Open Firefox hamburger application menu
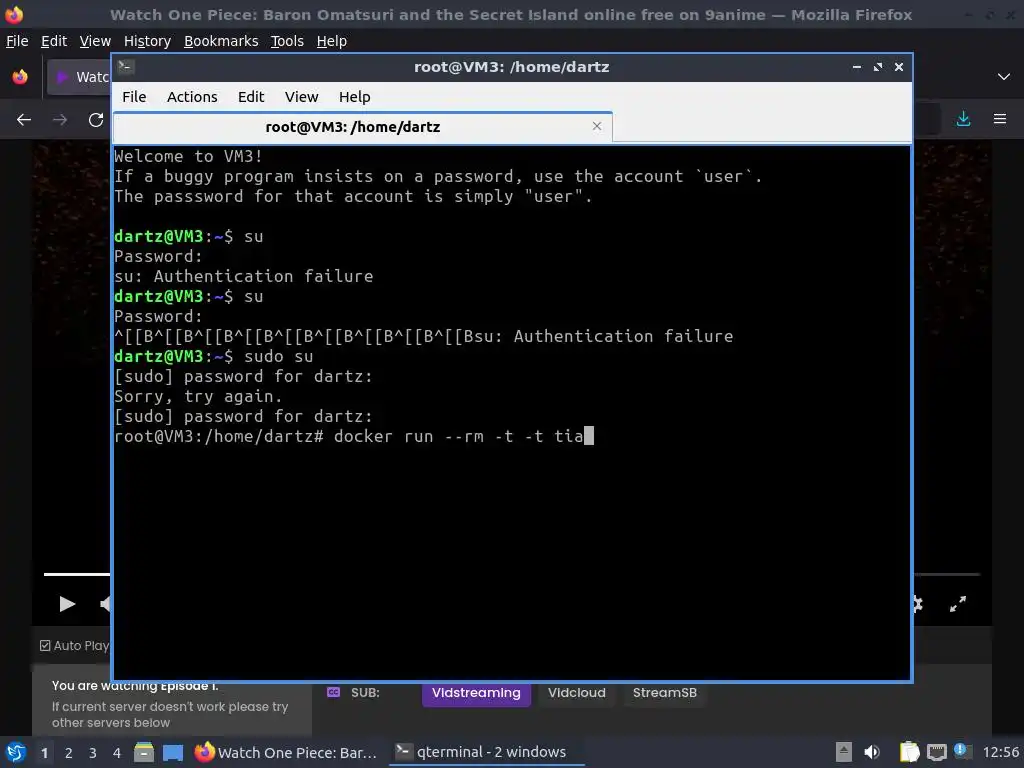 pyautogui.click(x=1000, y=119)
